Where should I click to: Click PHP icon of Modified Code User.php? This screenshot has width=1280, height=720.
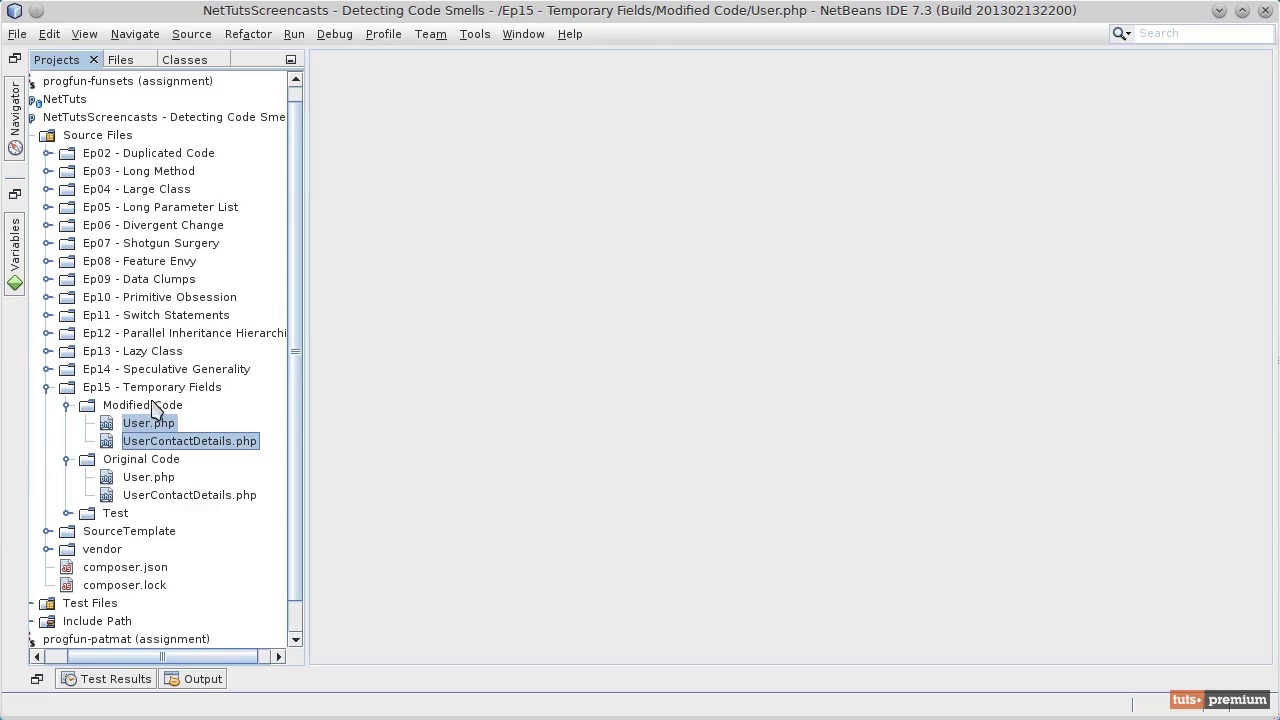coord(107,423)
